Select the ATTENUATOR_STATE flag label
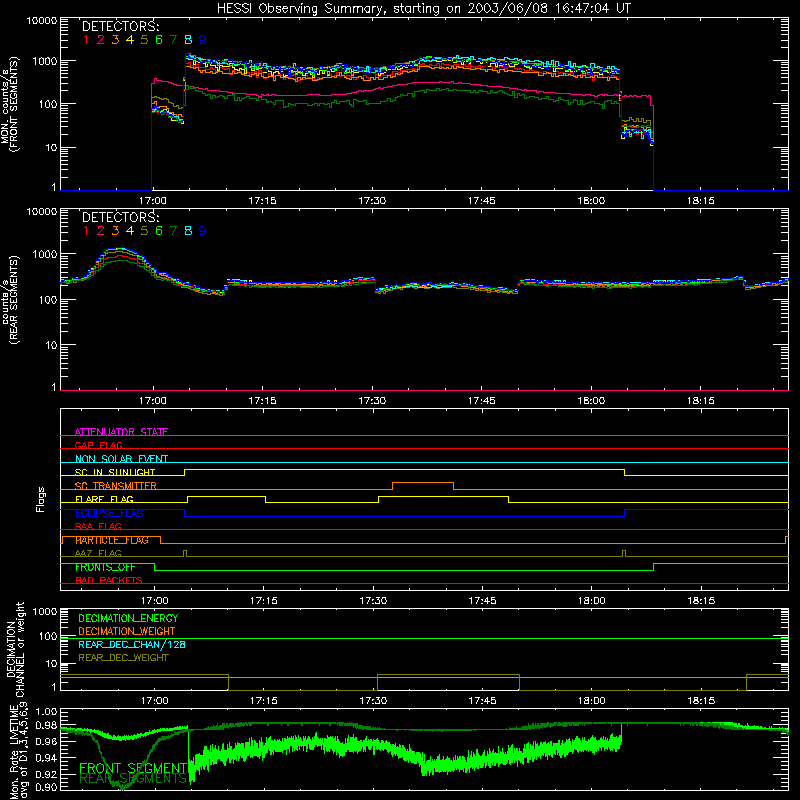 tap(121, 432)
